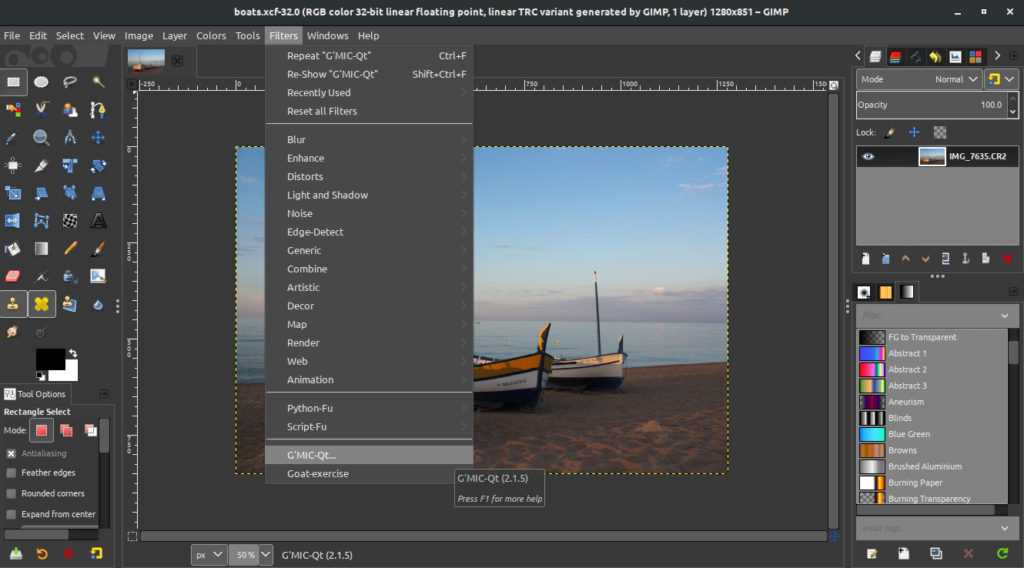
Task: Select the Free Select lasso tool
Action: point(70,82)
